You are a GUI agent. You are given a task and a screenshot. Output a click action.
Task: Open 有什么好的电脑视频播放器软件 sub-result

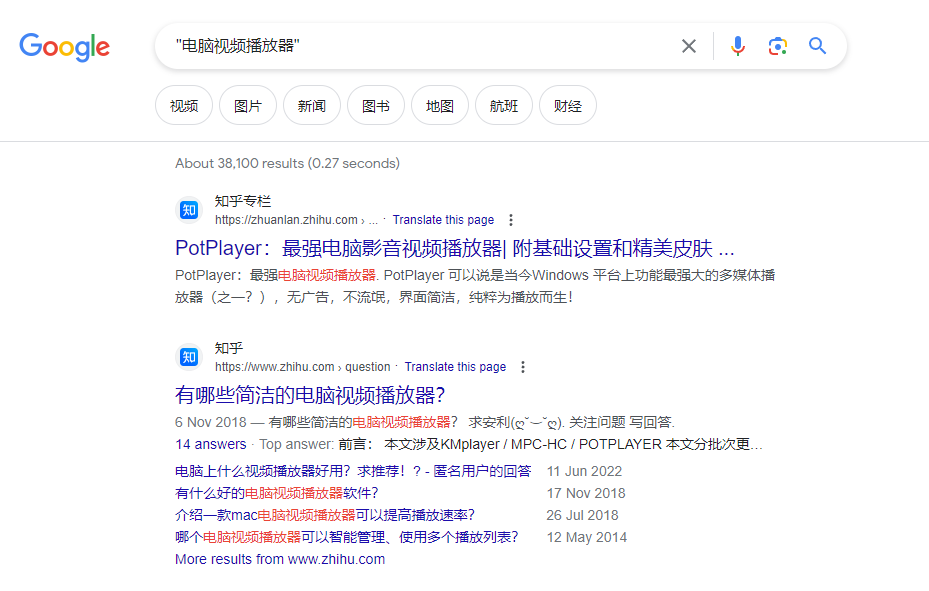point(276,493)
